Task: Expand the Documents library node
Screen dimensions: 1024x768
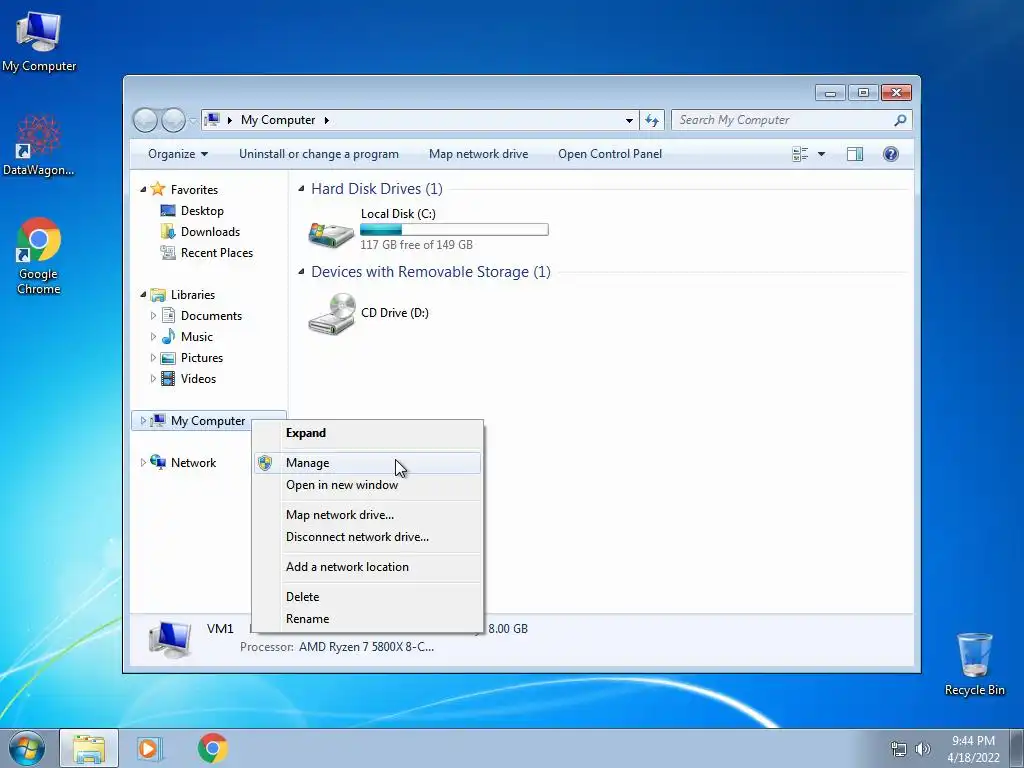Action: pos(153,315)
